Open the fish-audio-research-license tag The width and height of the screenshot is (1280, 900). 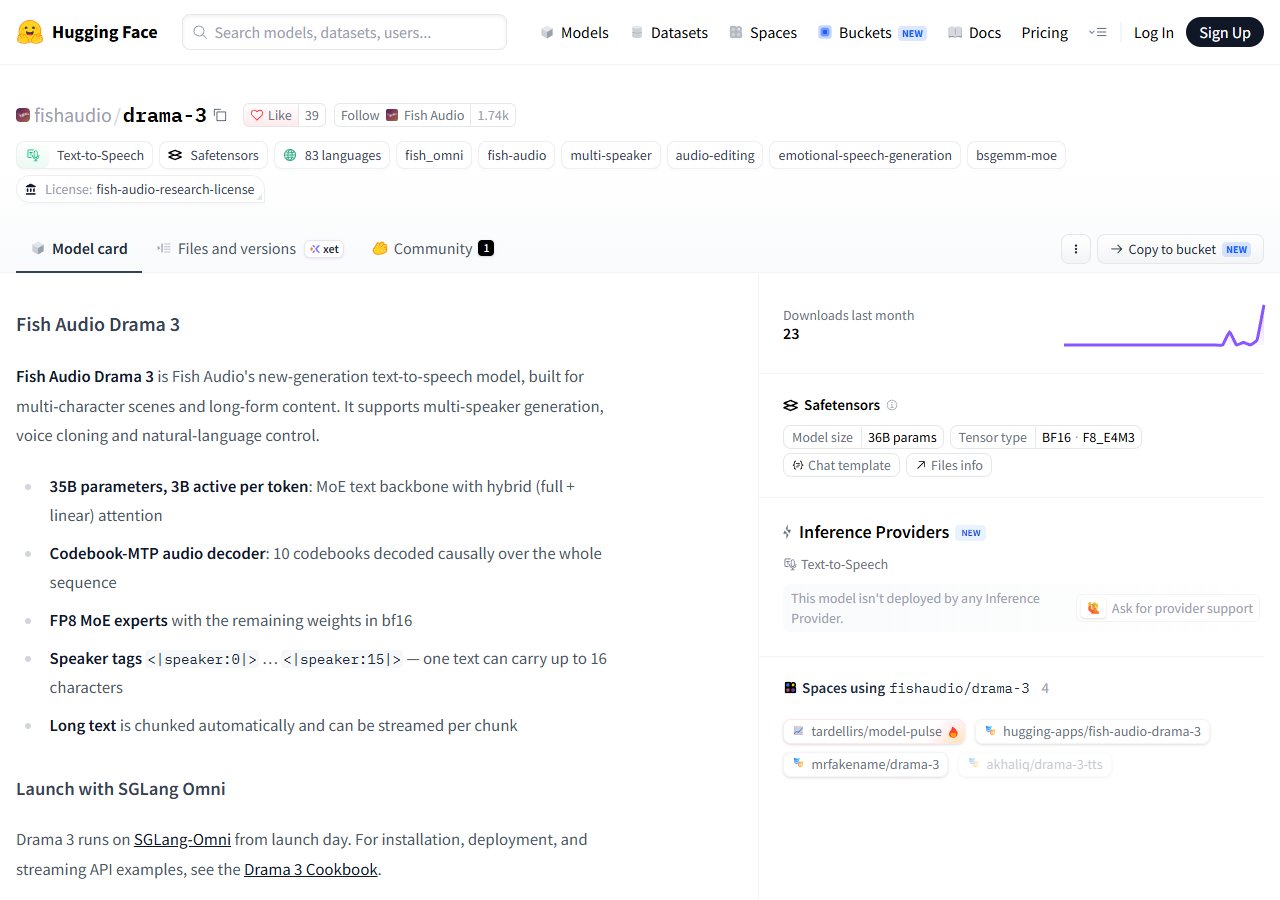[x=141, y=189]
